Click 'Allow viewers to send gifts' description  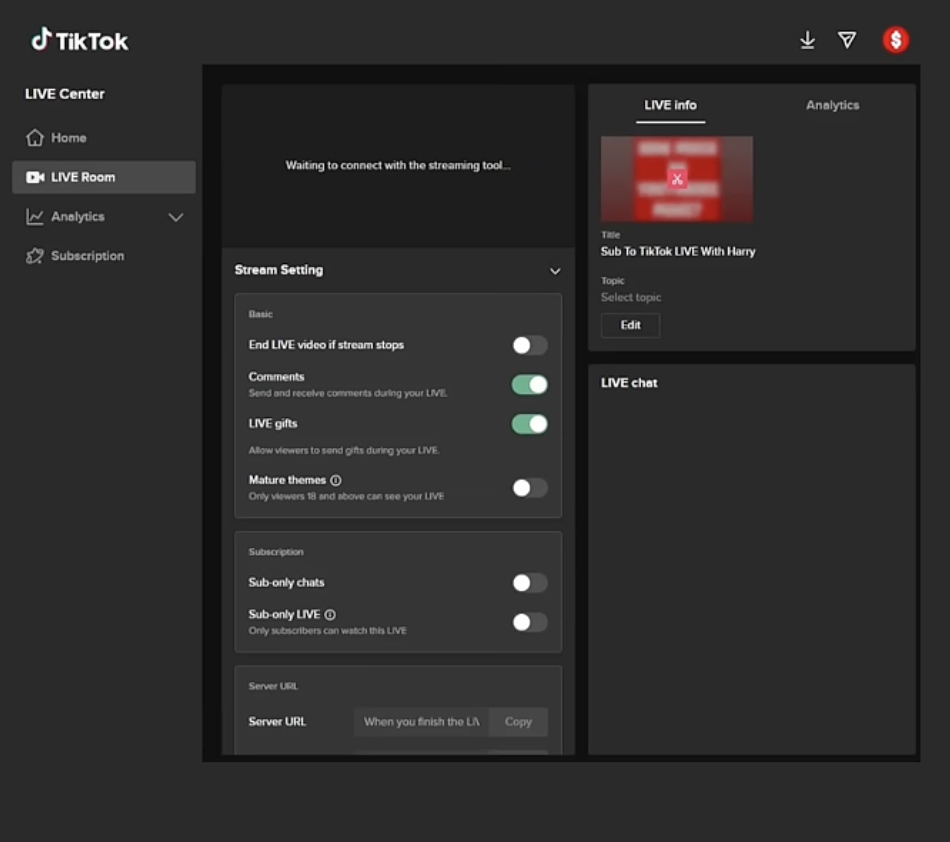click(344, 450)
